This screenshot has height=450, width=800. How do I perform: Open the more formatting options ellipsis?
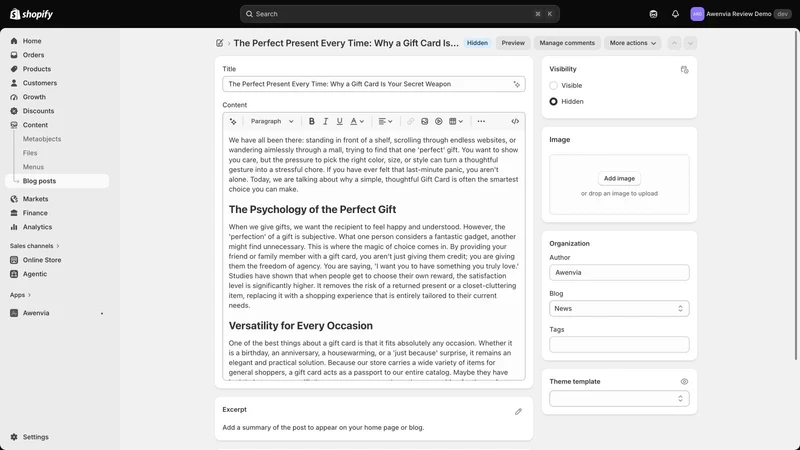[x=481, y=121]
